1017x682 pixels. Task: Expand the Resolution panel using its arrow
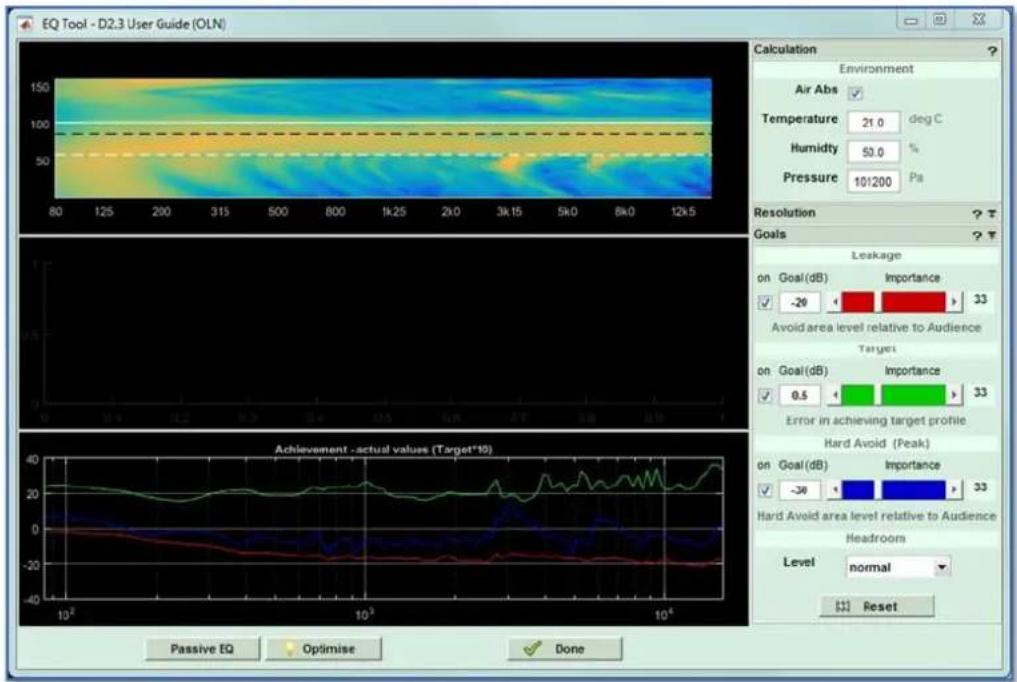[992, 214]
